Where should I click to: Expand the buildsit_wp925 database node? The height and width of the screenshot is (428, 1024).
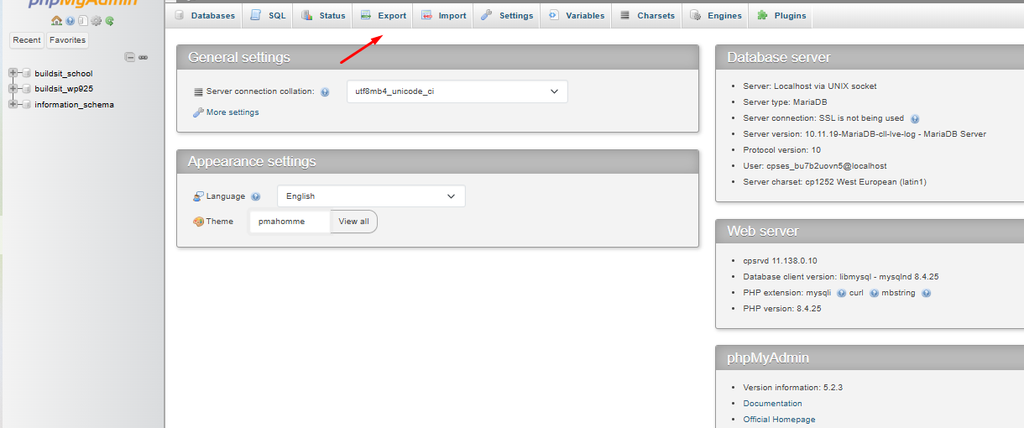point(12,88)
